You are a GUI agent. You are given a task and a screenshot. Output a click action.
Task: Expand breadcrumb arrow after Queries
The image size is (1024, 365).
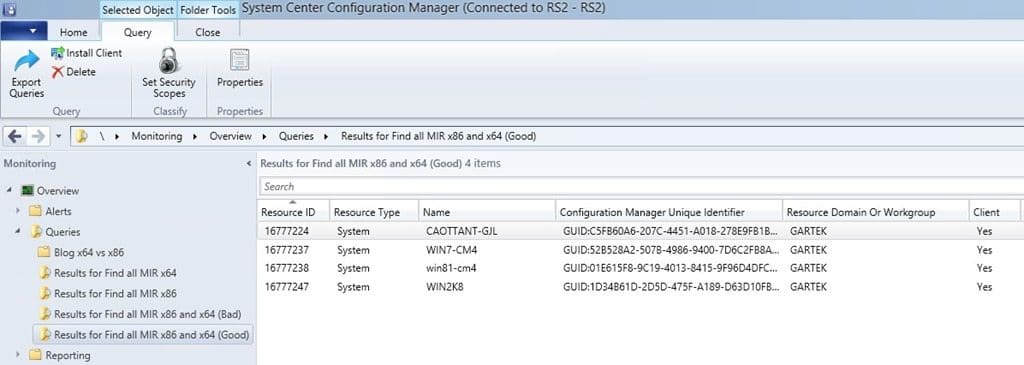[327, 137]
